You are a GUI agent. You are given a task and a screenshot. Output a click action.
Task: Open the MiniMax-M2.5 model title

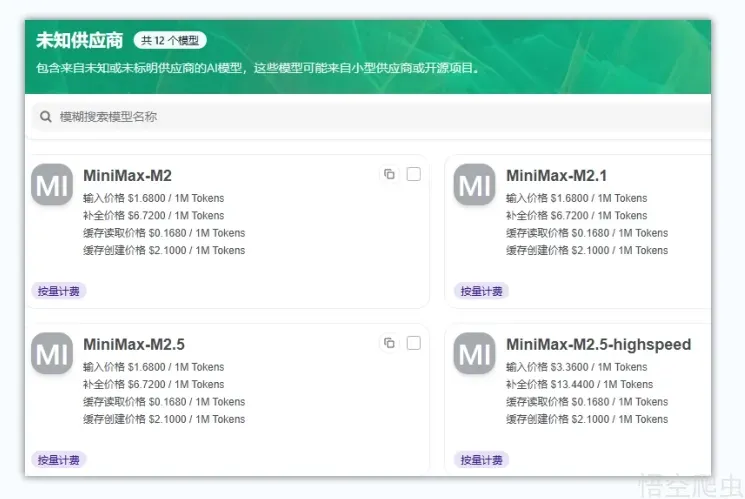click(134, 345)
